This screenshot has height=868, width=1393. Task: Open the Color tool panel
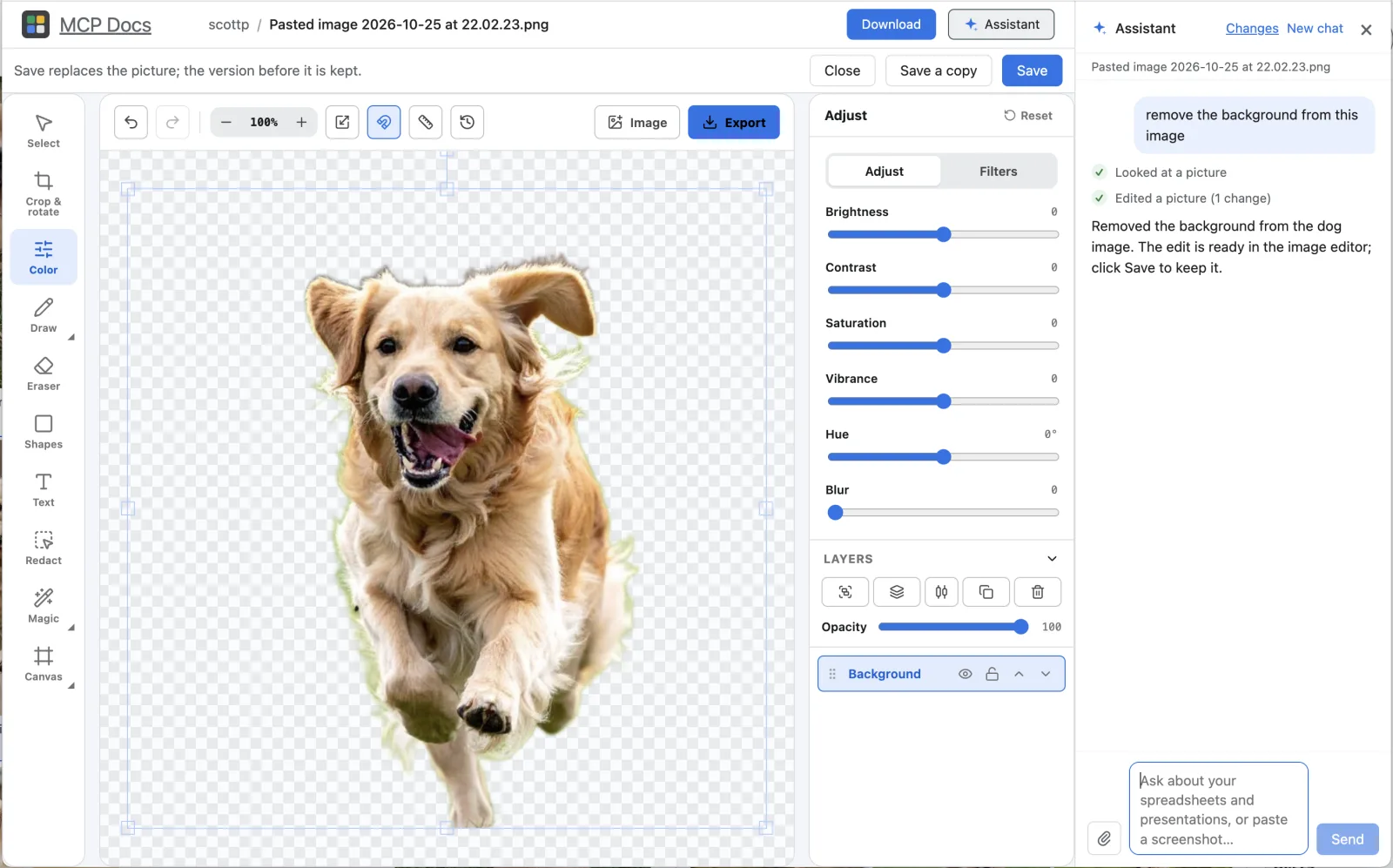tap(44, 257)
